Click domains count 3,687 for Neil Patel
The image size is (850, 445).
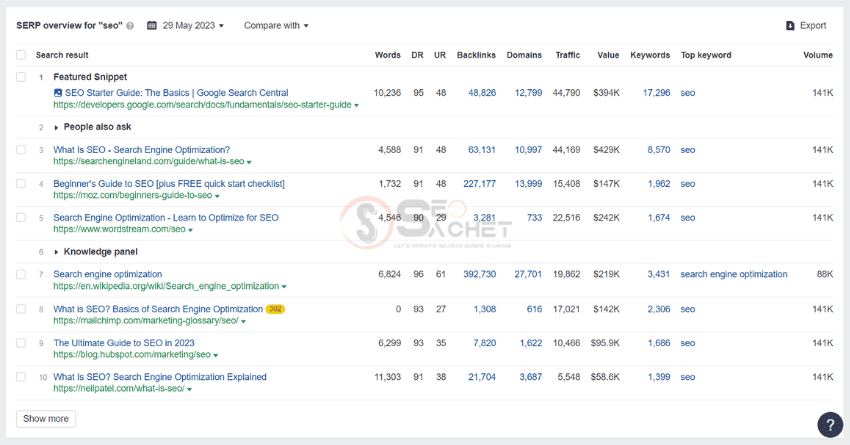[531, 377]
